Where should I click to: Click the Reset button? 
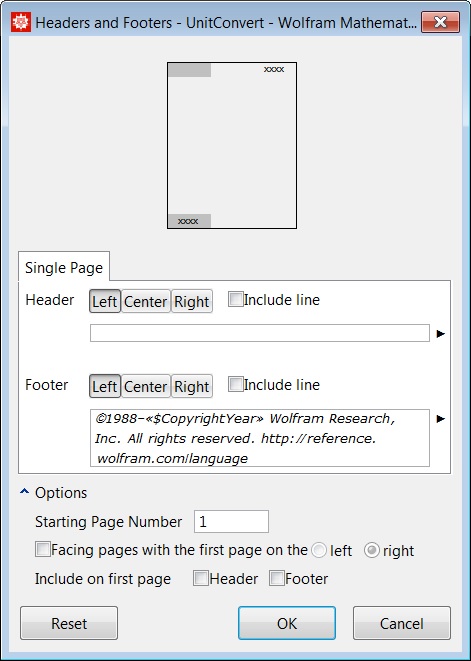tap(69, 623)
